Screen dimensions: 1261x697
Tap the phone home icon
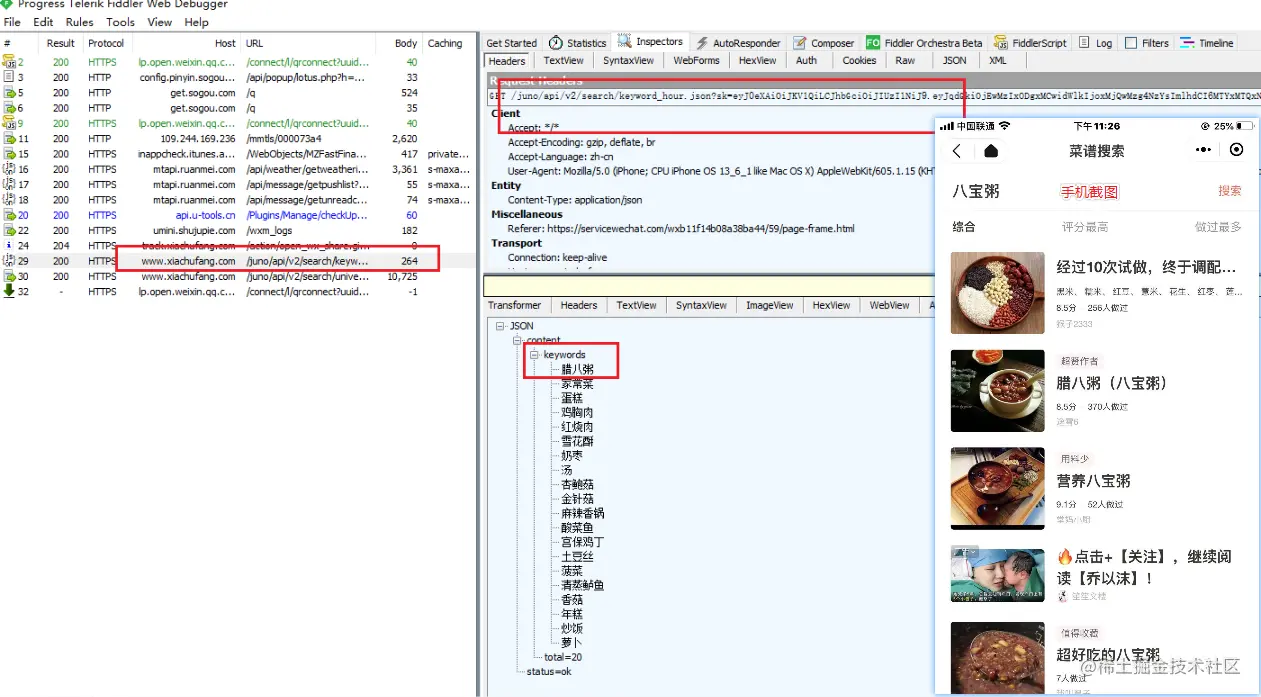[991, 151]
